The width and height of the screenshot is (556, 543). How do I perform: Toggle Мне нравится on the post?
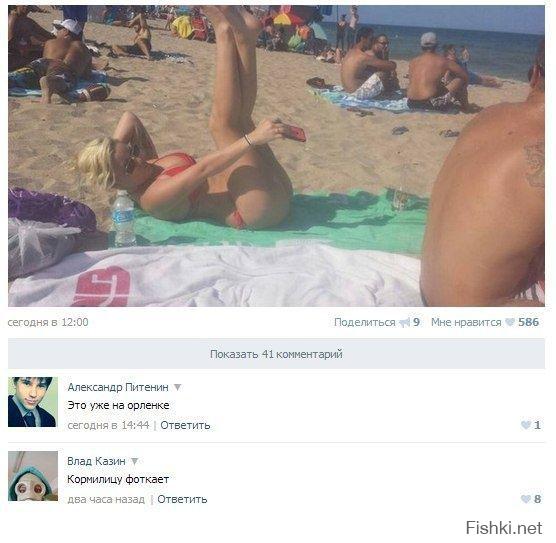tap(466, 322)
